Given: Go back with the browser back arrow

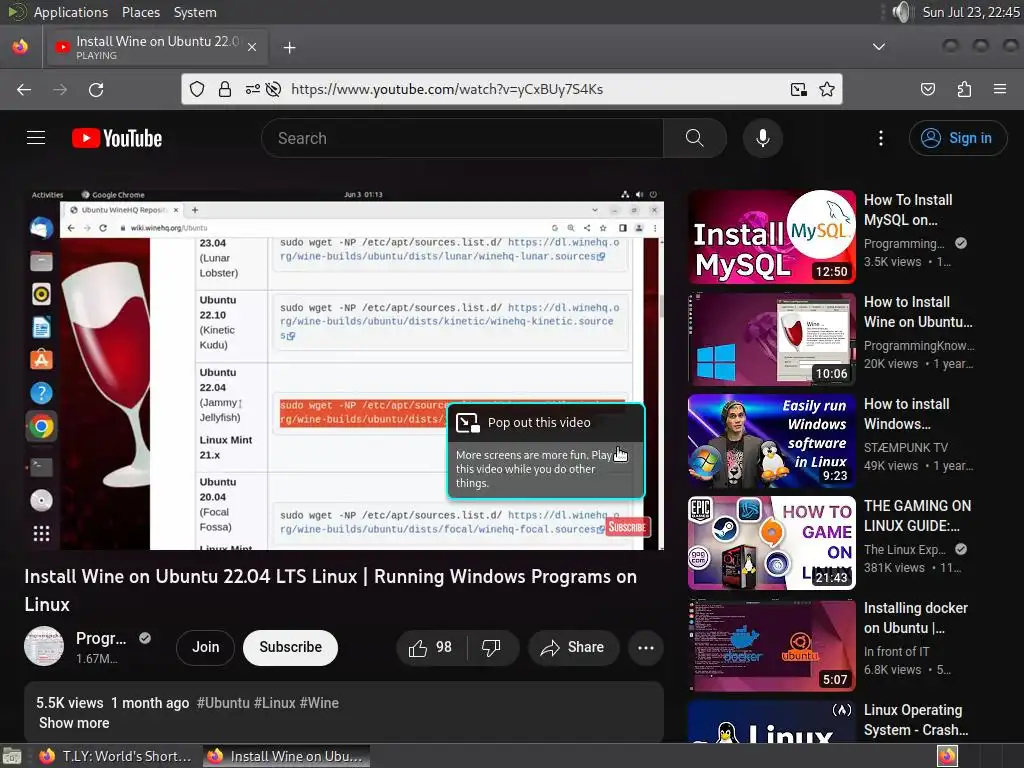Looking at the screenshot, I should 24,89.
